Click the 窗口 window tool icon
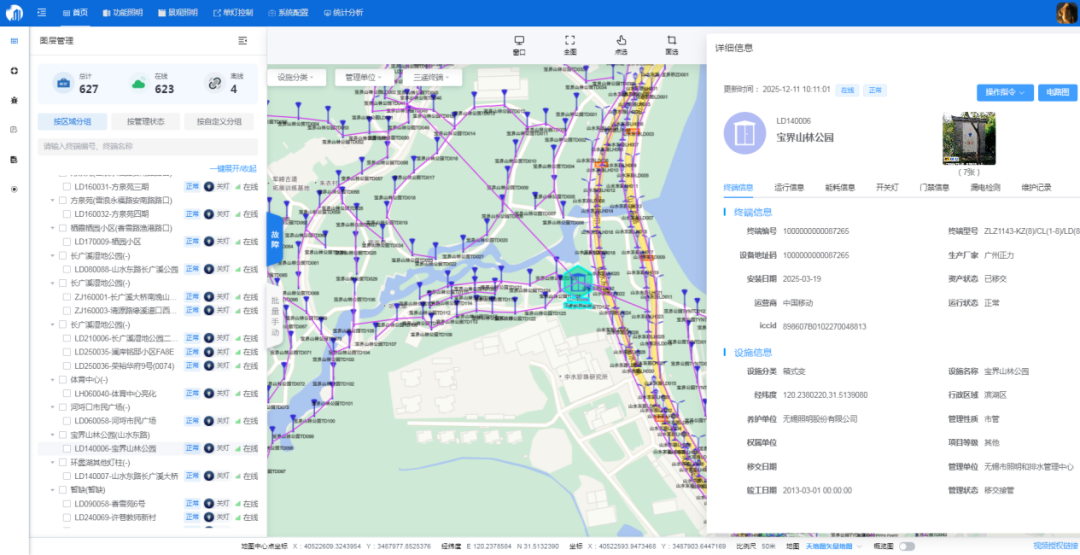 click(519, 44)
